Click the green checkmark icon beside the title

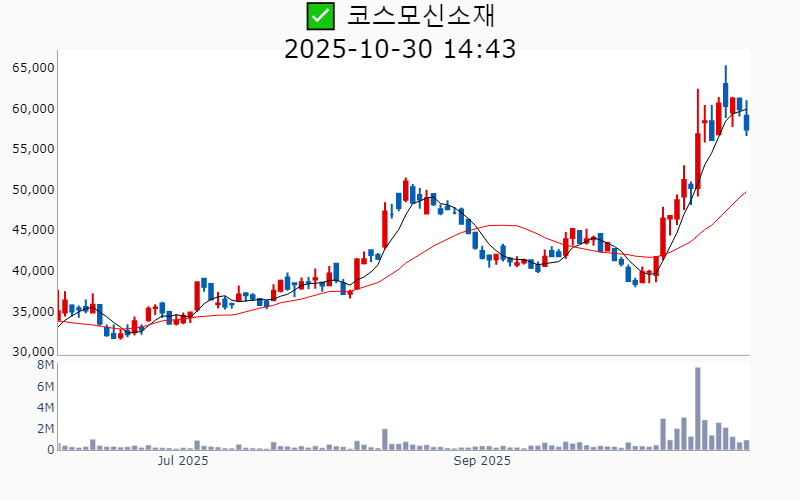pos(320,16)
